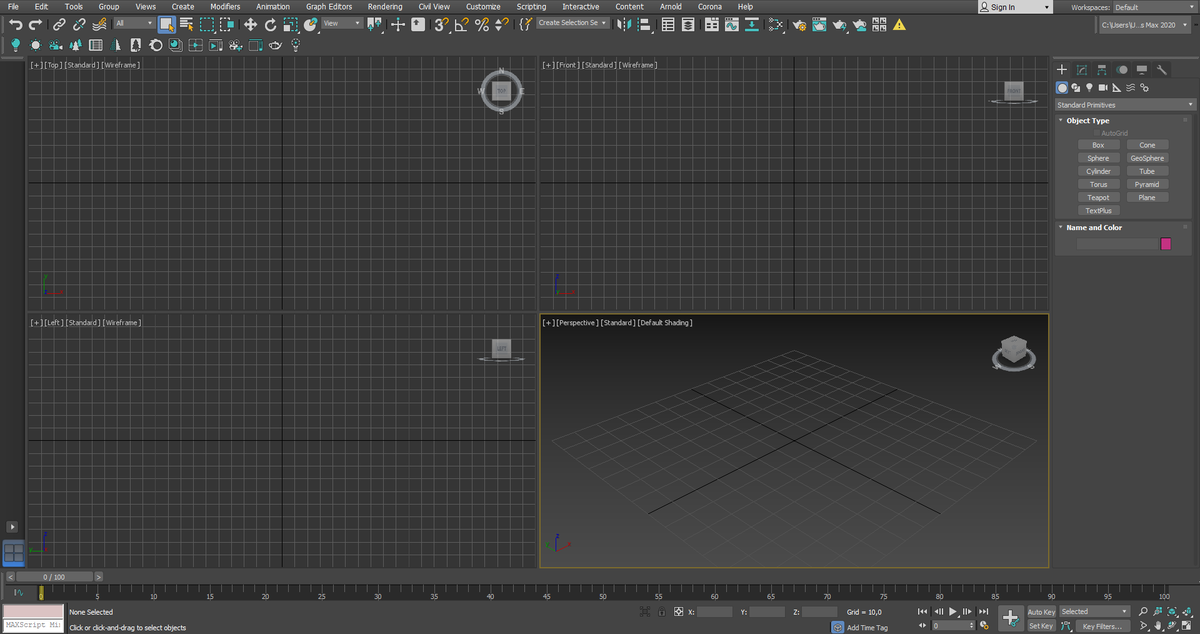The image size is (1200, 634).
Task: Open the Render Setup icon
Action: (x=798, y=25)
